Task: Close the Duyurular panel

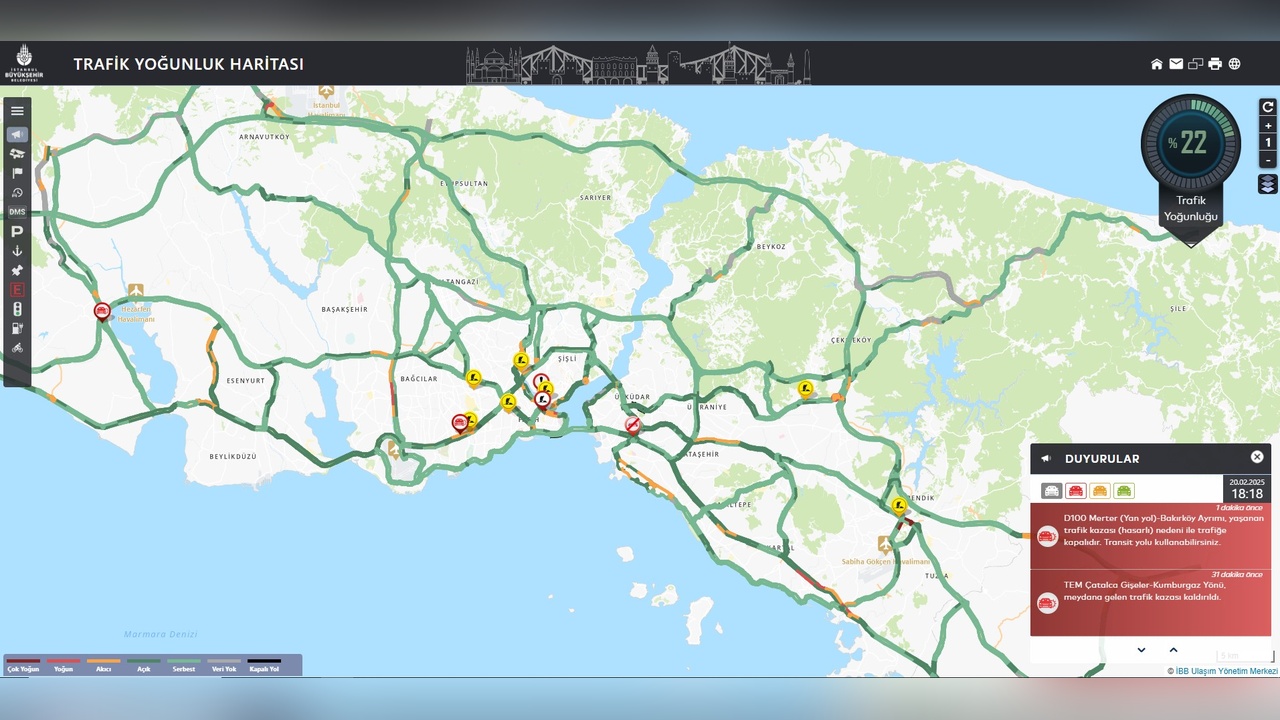Action: (x=1257, y=457)
